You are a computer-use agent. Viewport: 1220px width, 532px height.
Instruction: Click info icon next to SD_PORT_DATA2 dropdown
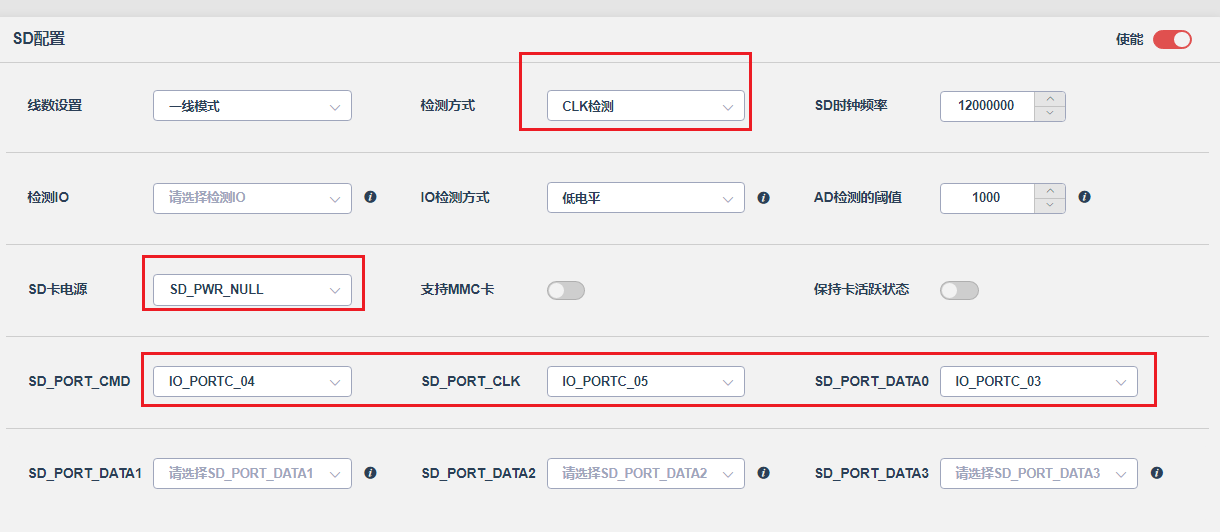point(764,472)
